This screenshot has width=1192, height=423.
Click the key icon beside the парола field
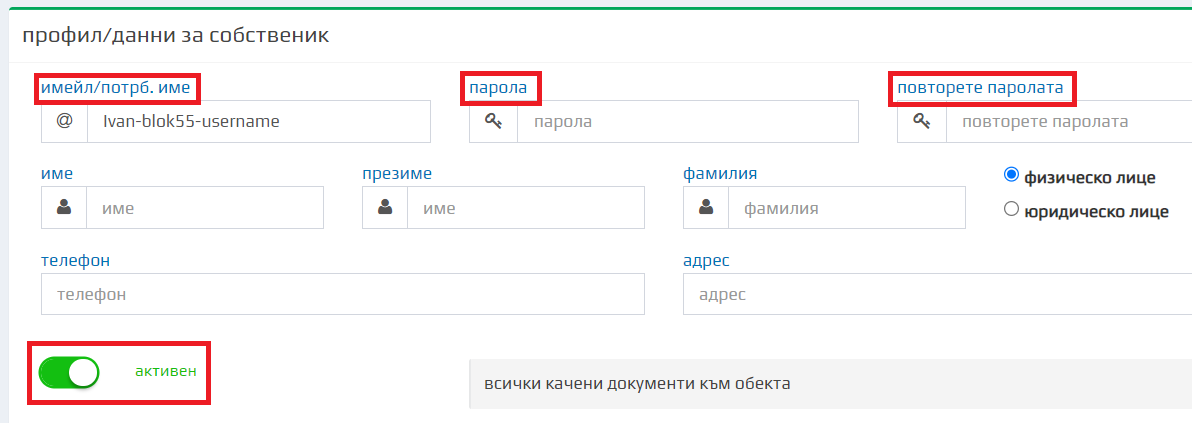(493, 122)
